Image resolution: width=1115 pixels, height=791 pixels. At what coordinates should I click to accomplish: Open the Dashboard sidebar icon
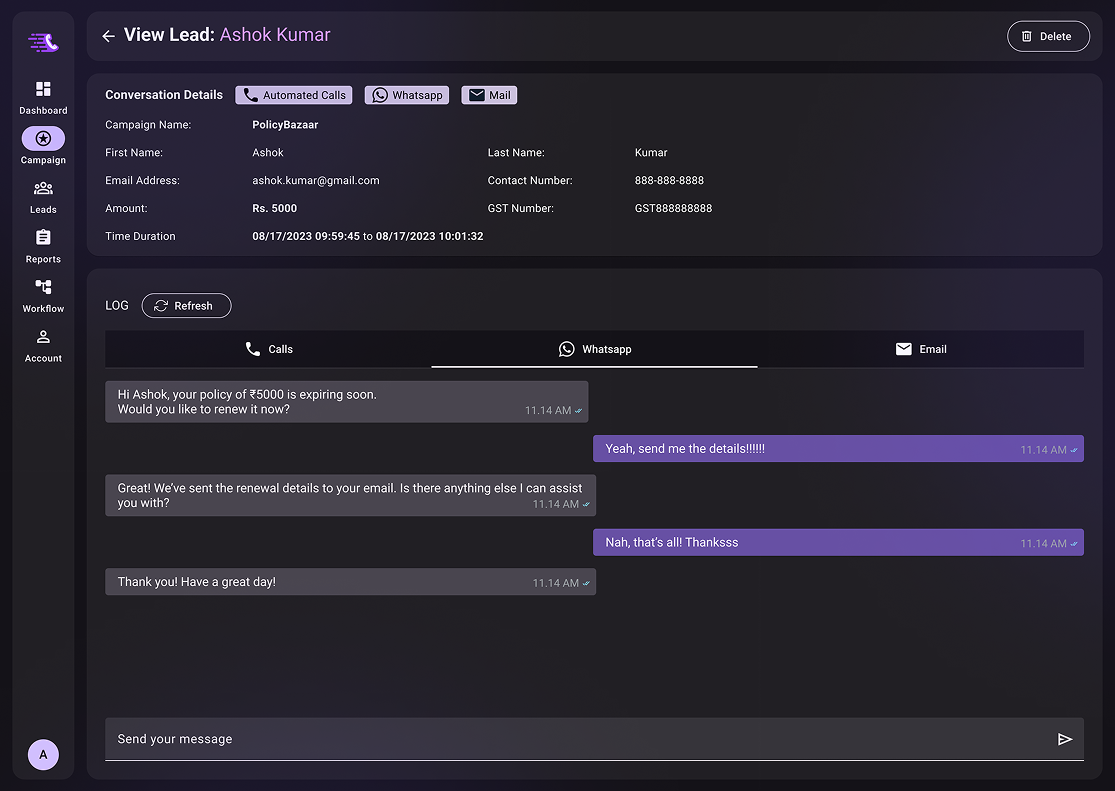(x=43, y=89)
